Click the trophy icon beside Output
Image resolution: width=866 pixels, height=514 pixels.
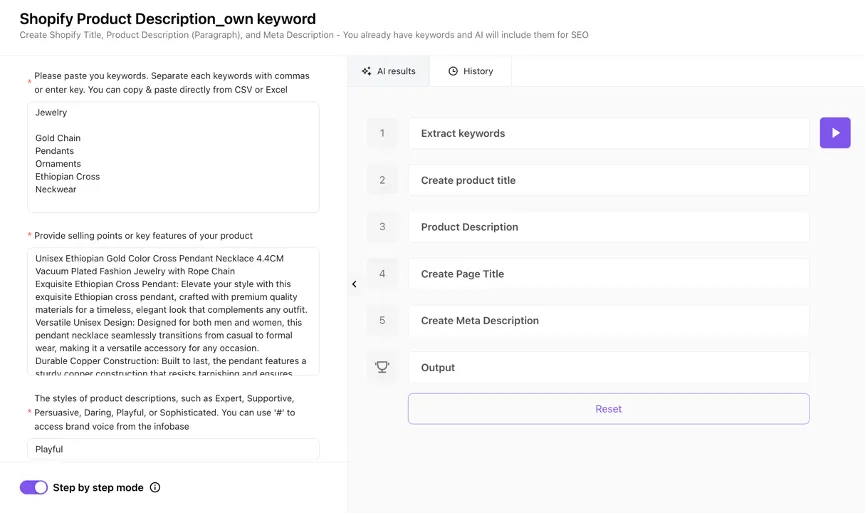pyautogui.click(x=382, y=367)
